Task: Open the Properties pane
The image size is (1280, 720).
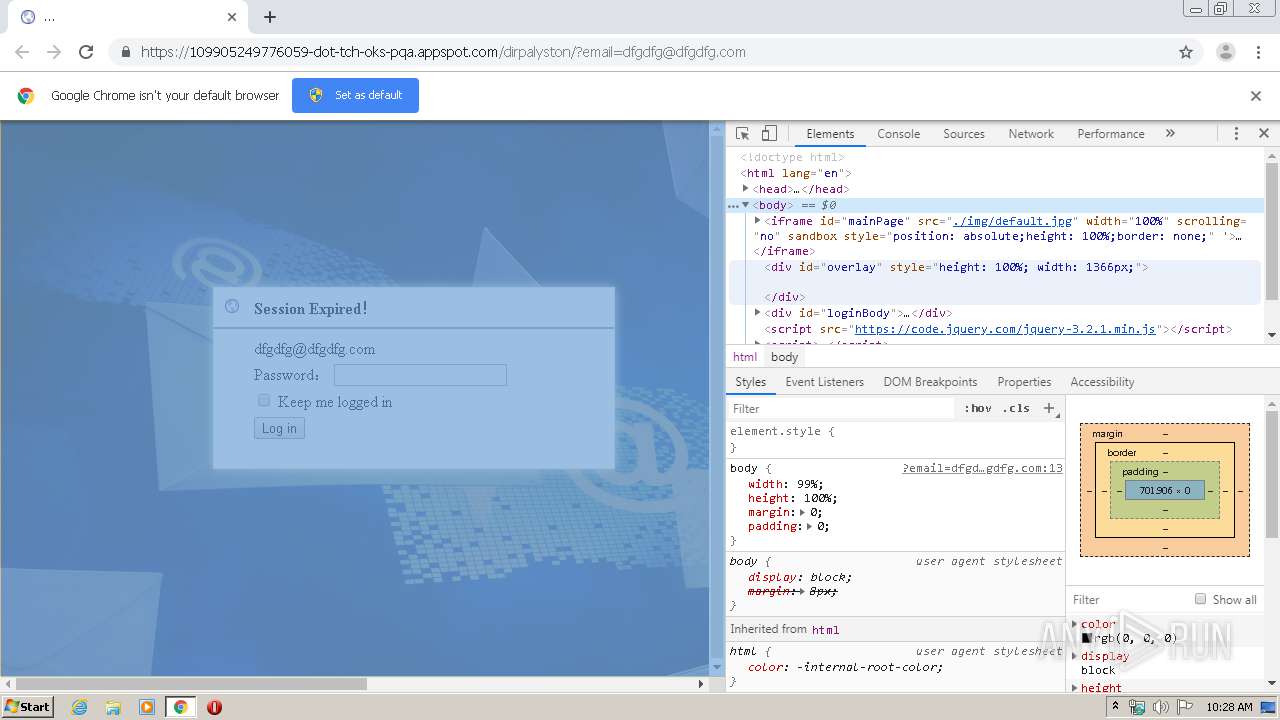Action: tap(1024, 382)
